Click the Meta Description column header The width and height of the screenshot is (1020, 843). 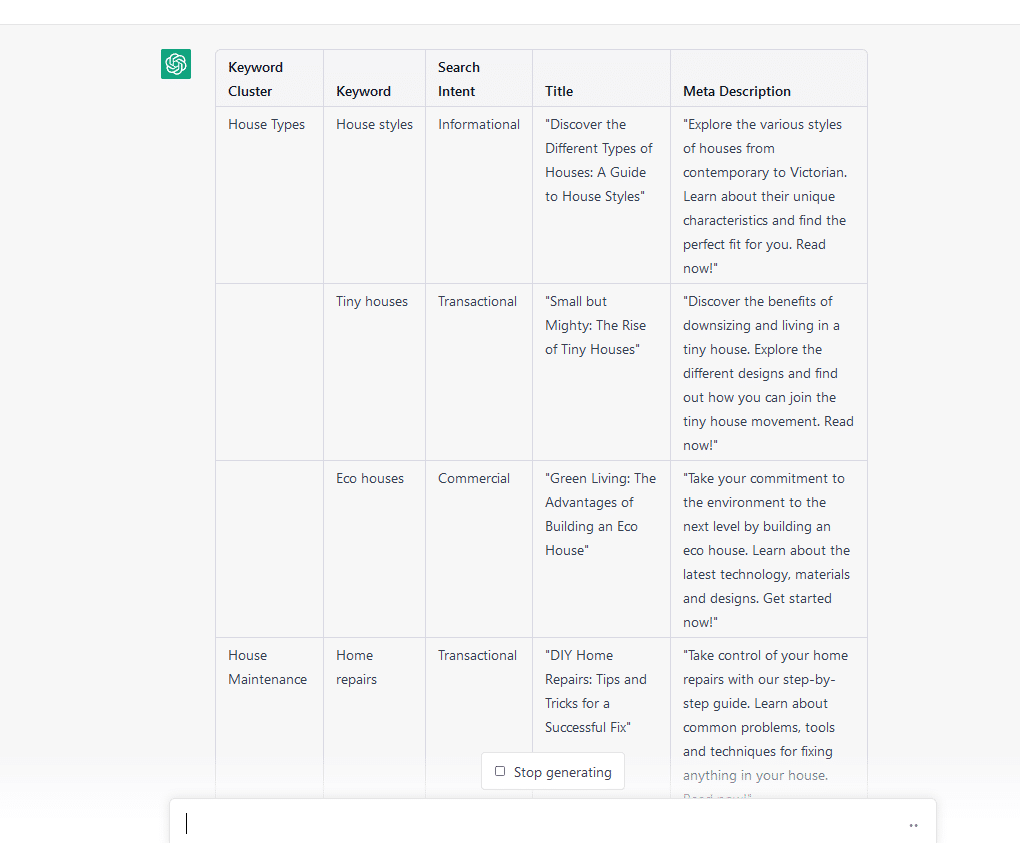pyautogui.click(x=737, y=91)
